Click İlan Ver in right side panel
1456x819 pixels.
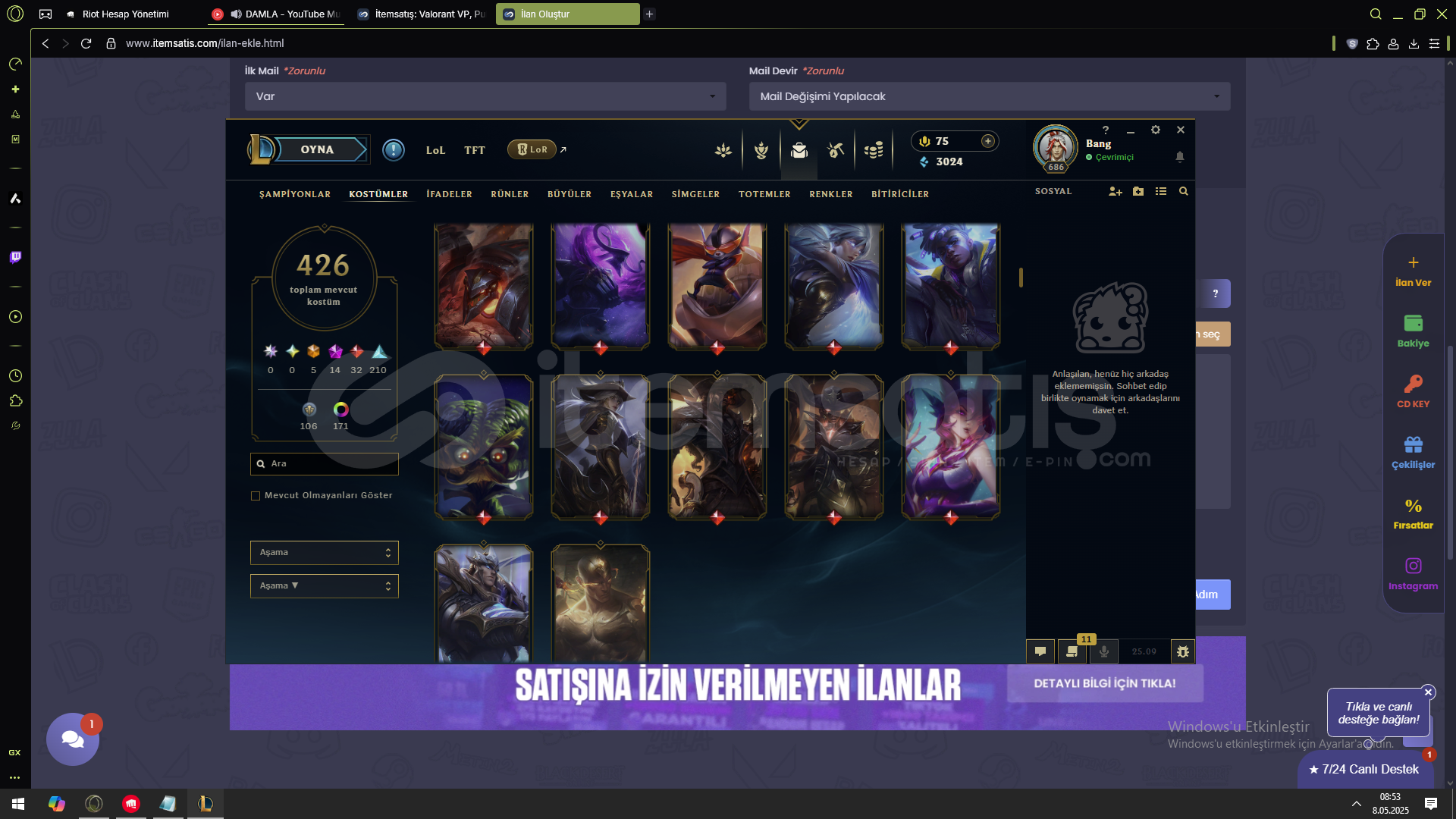click(x=1414, y=271)
